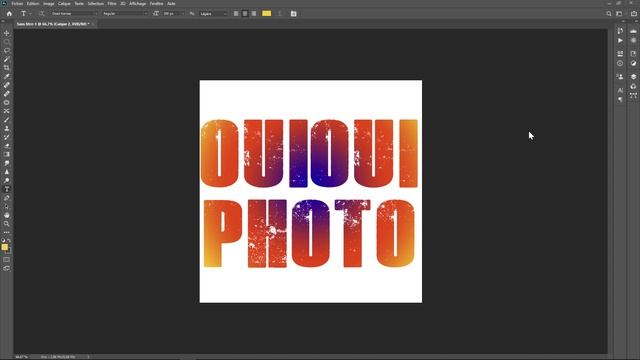Open the font size dropdown arrow
The height and width of the screenshot is (360, 640).
pyautogui.click(x=182, y=13)
